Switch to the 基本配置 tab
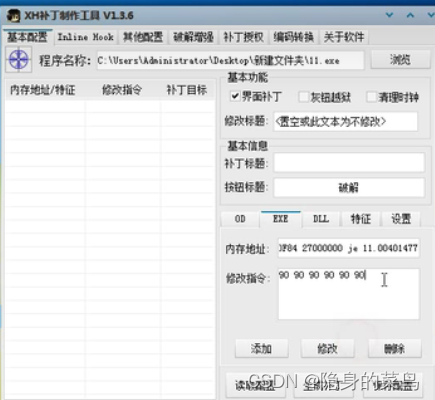 28,37
